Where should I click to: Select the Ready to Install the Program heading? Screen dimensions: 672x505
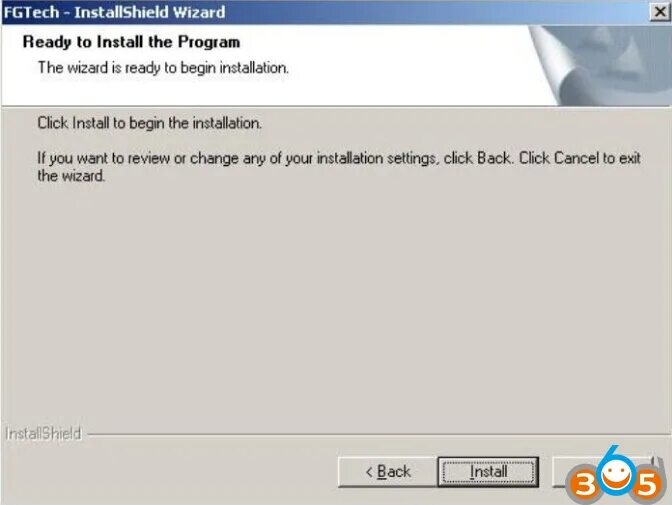tap(131, 42)
